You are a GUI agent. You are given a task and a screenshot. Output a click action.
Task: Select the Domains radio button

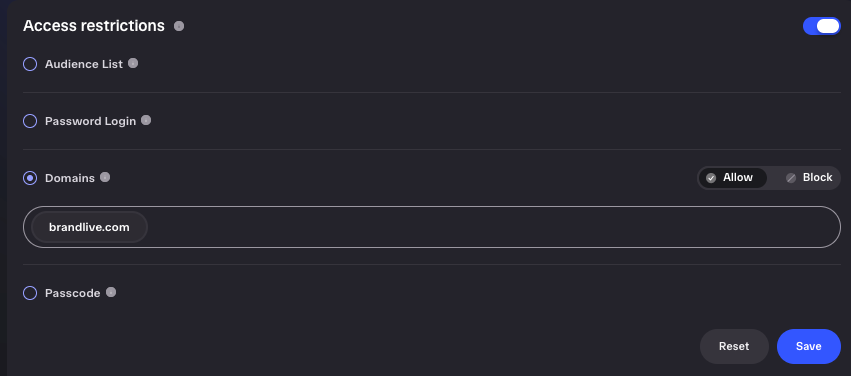click(x=30, y=178)
